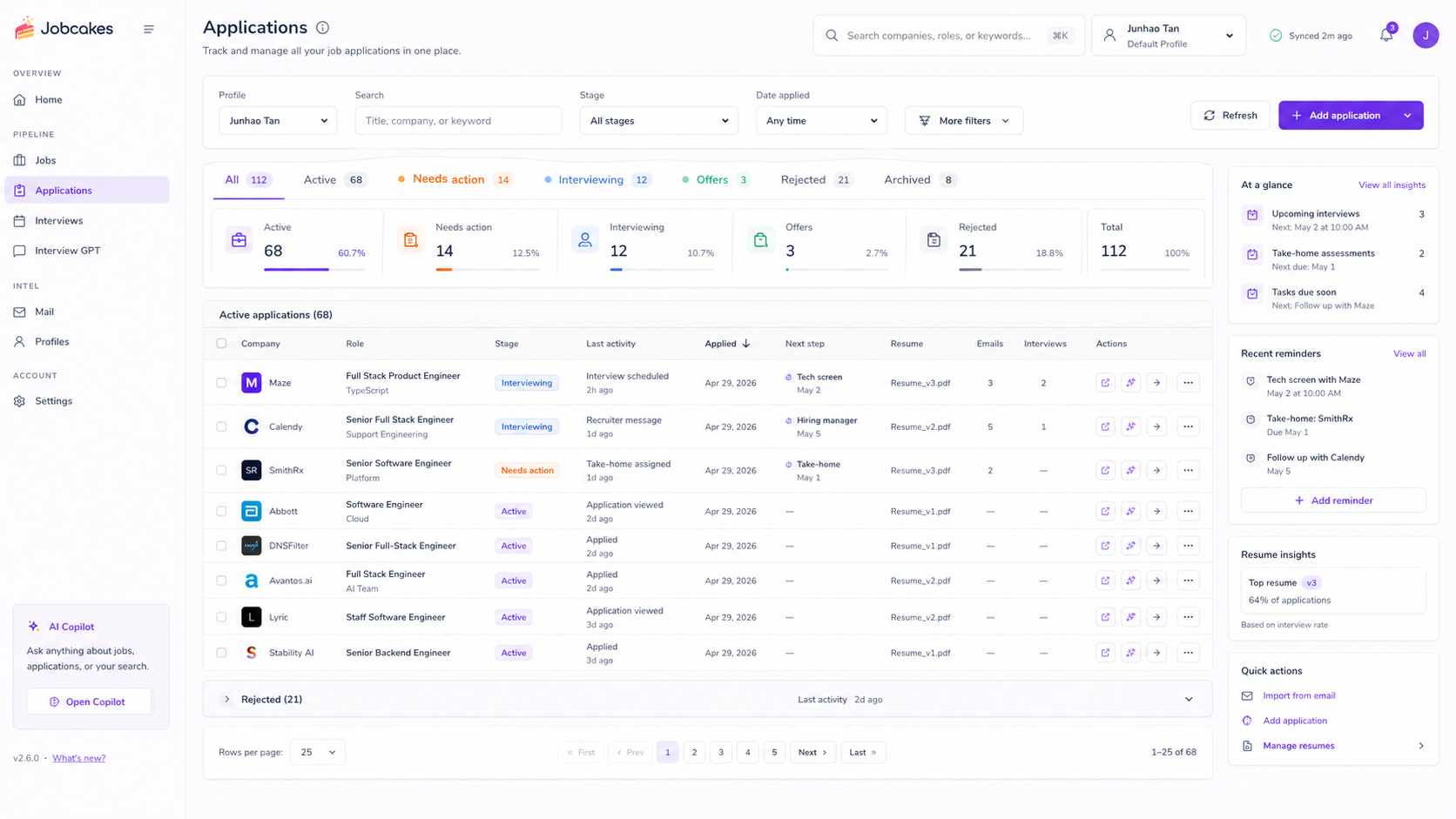Image resolution: width=1456 pixels, height=819 pixels.
Task: Open the Profile filter dropdown
Action: coord(278,121)
